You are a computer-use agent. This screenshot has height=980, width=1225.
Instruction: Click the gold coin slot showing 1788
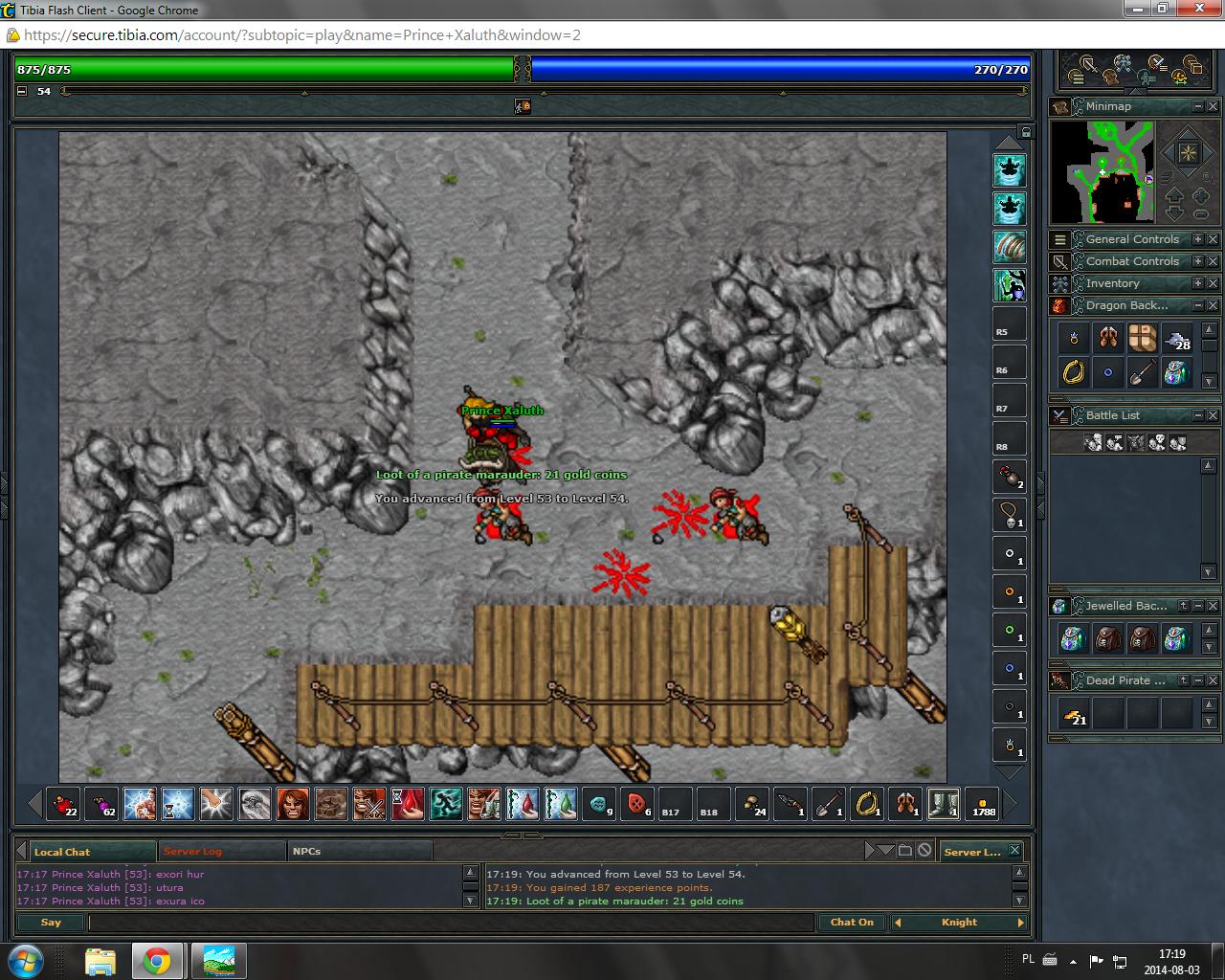tap(983, 804)
